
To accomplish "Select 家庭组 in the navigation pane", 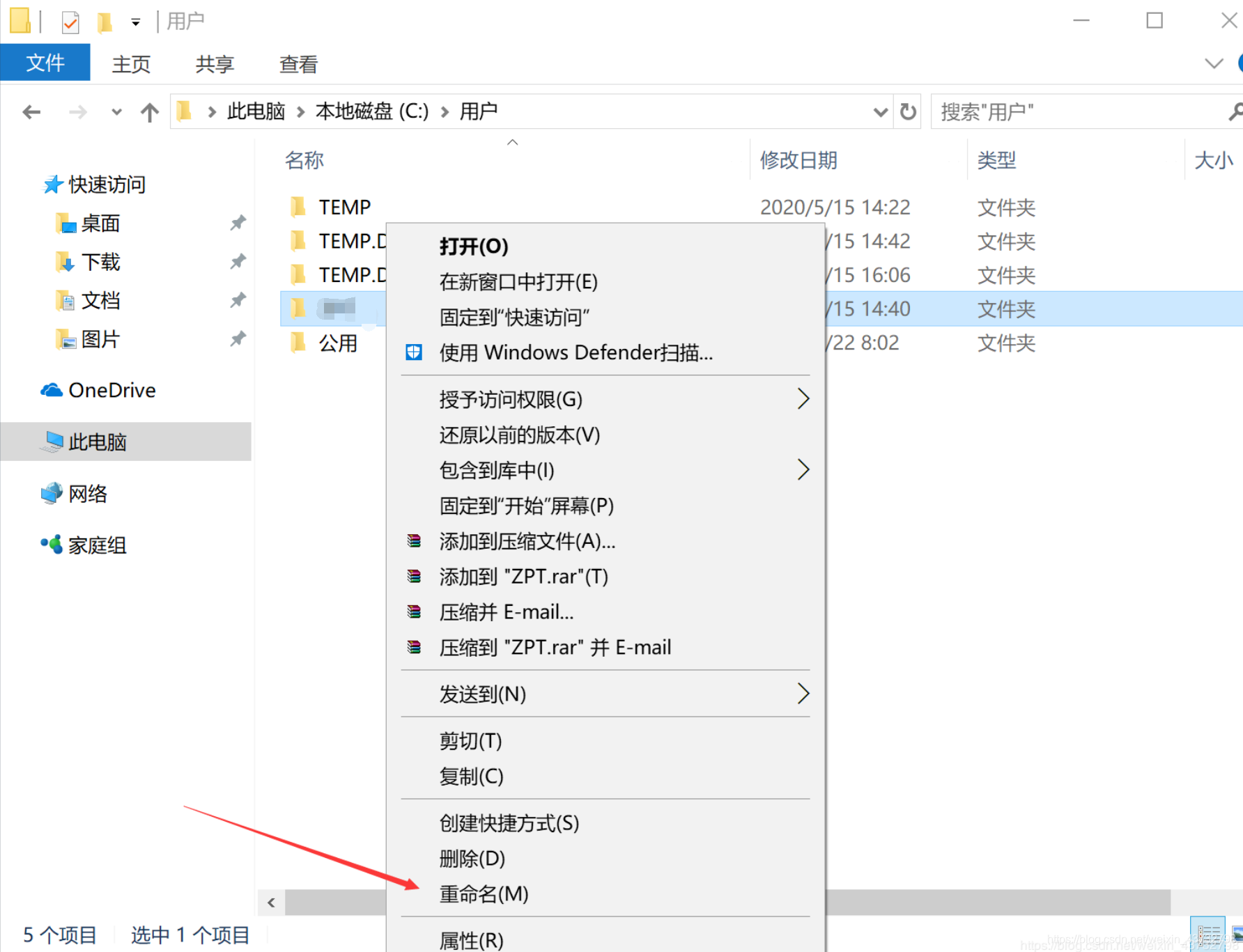I will 84,545.
